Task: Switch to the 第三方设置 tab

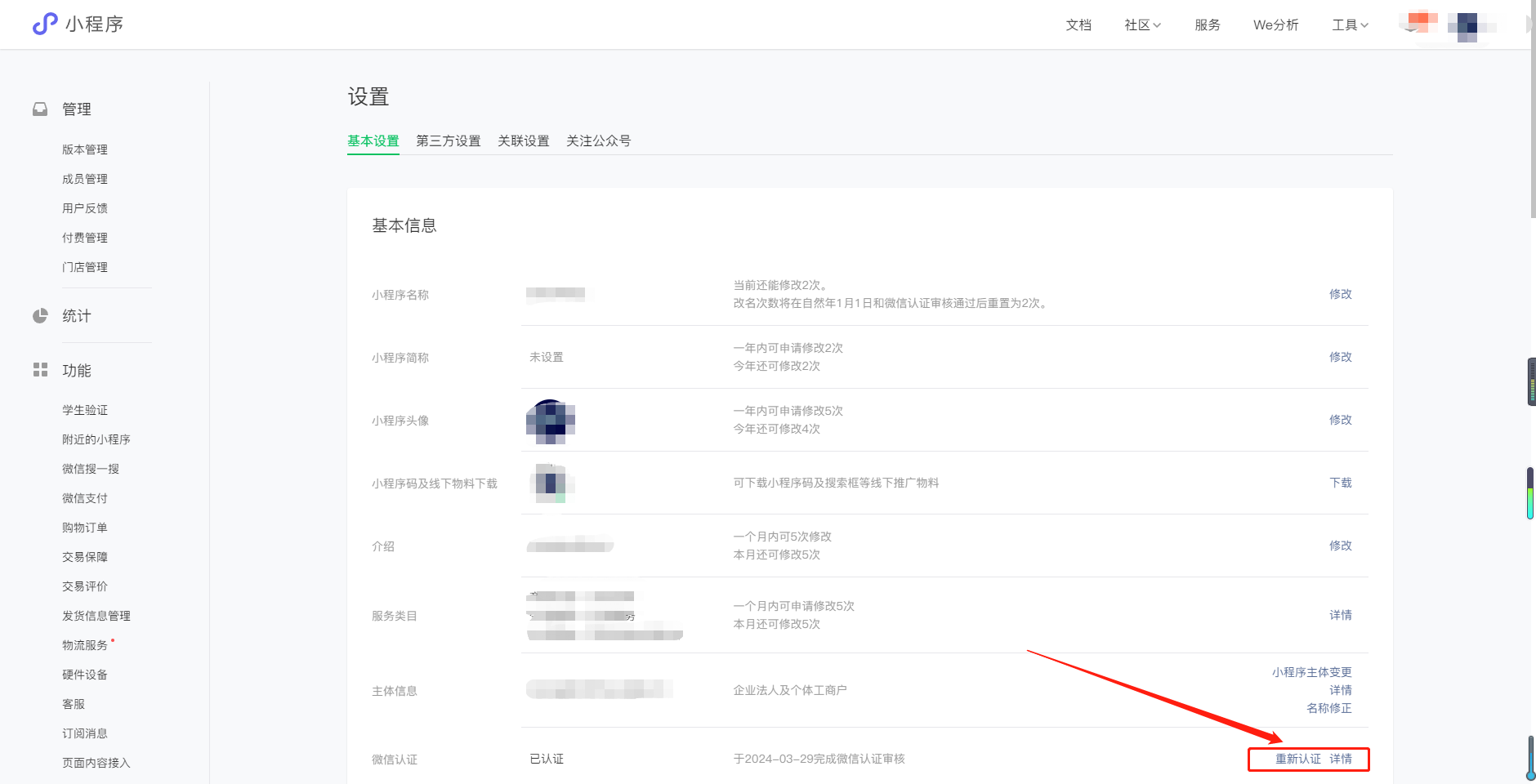Action: click(448, 141)
